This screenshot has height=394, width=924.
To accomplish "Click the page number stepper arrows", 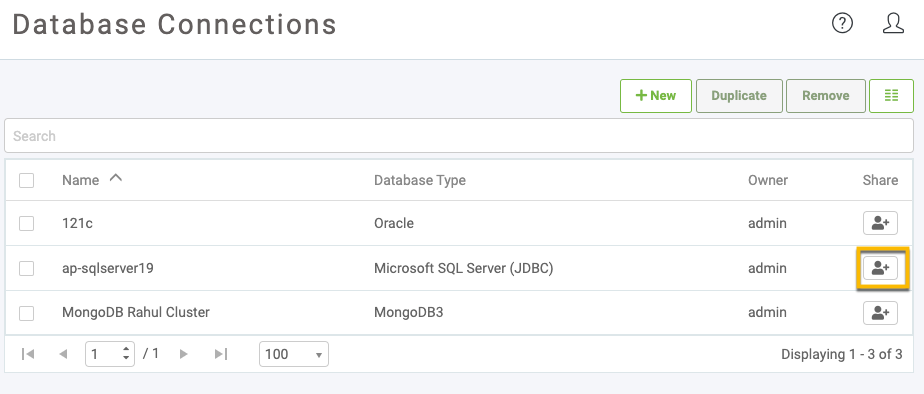I will [x=126, y=354].
